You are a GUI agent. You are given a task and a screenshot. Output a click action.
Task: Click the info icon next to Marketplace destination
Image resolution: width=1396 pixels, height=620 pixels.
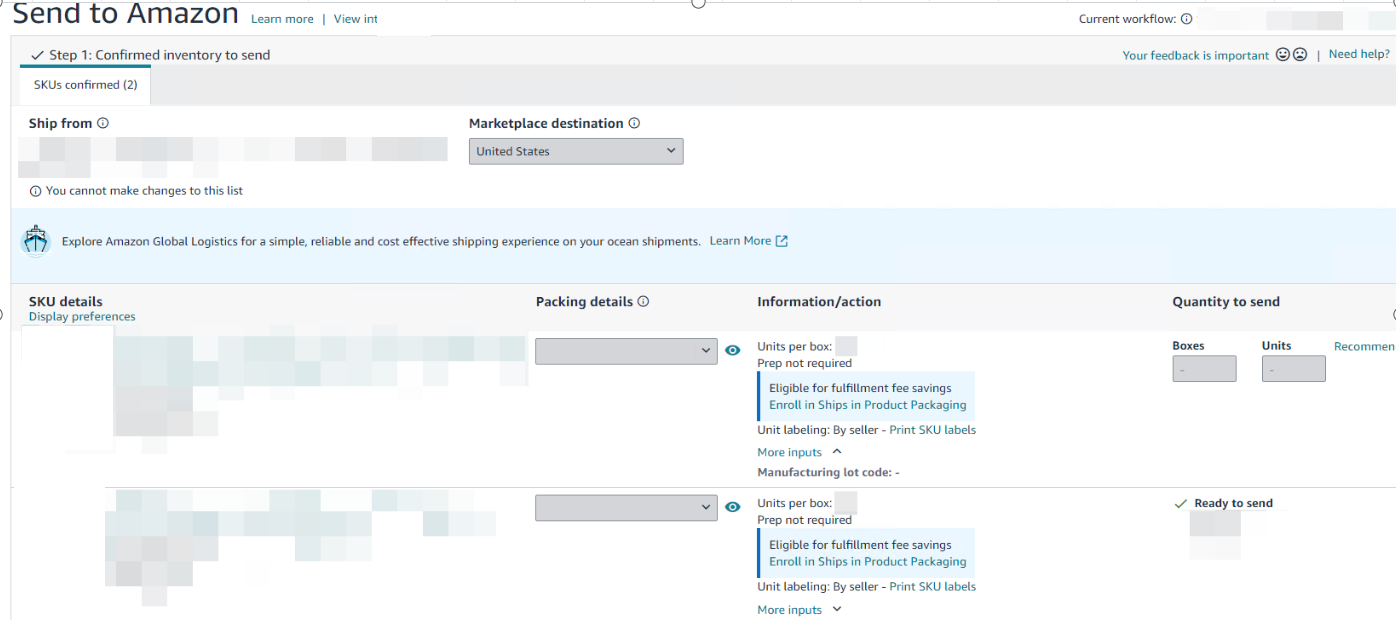tap(634, 123)
